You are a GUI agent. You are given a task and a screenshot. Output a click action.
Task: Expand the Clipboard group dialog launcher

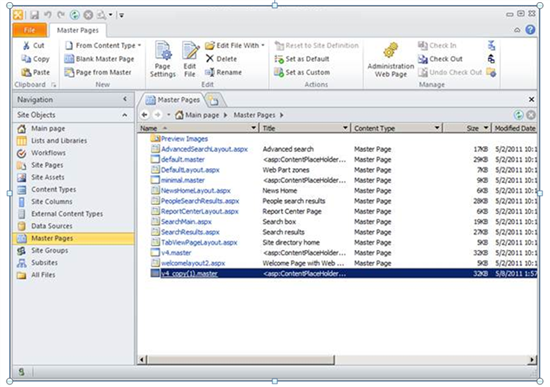point(53,85)
